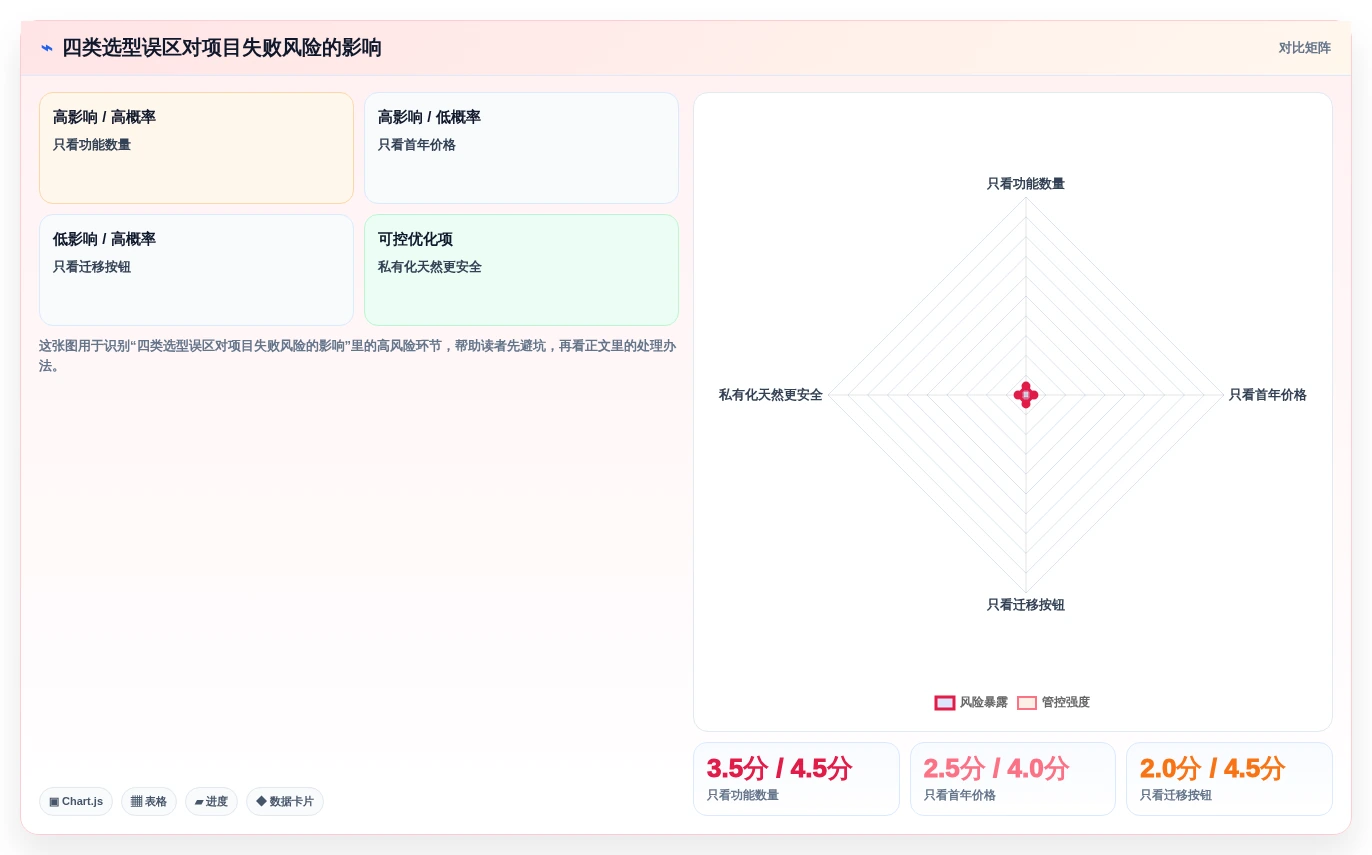Viewport: 1372px width, 855px height.
Task: Click the 对比矩阵 label in header
Action: coord(1304,48)
